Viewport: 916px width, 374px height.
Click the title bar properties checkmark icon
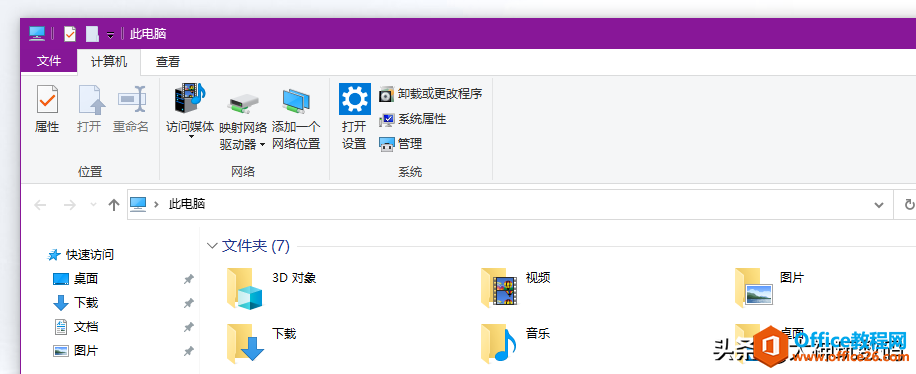70,34
